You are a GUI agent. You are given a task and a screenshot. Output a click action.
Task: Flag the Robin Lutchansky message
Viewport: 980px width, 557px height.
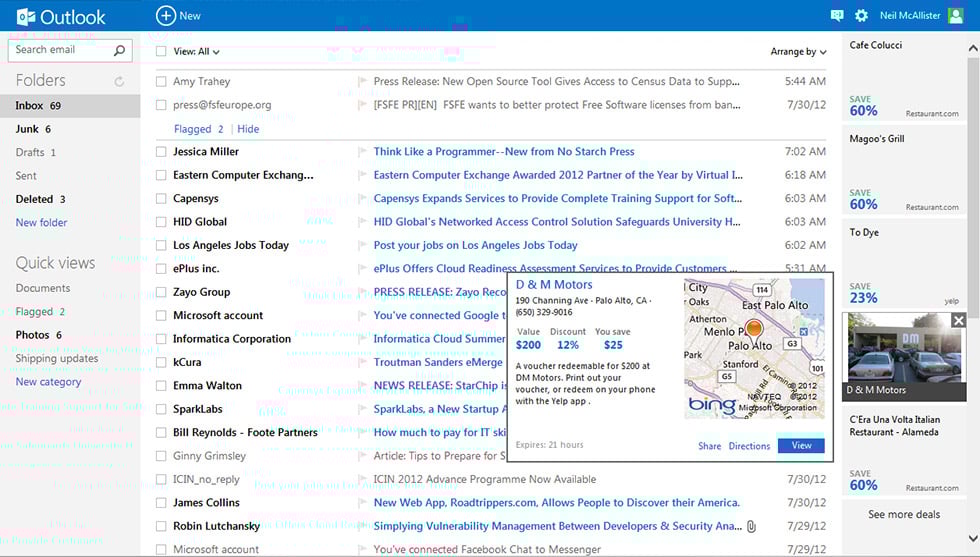pos(362,526)
